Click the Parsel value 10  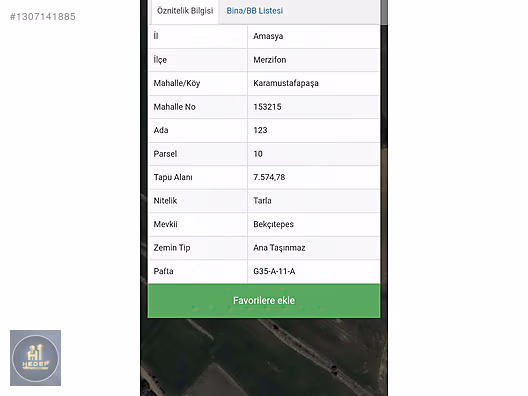258,154
